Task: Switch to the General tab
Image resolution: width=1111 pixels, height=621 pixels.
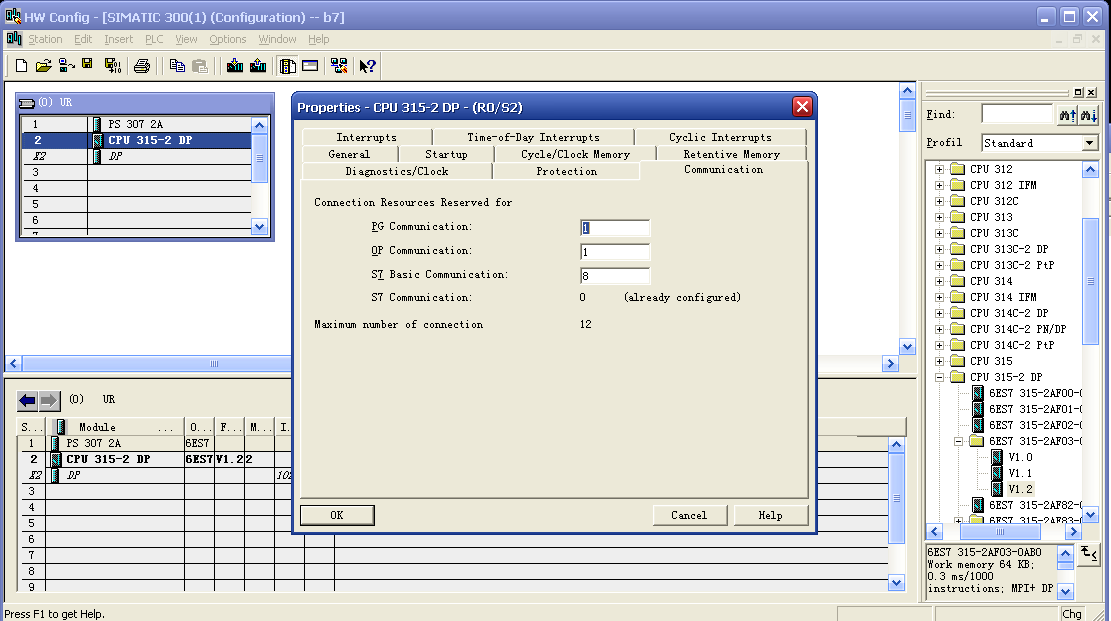Action: [x=349, y=154]
